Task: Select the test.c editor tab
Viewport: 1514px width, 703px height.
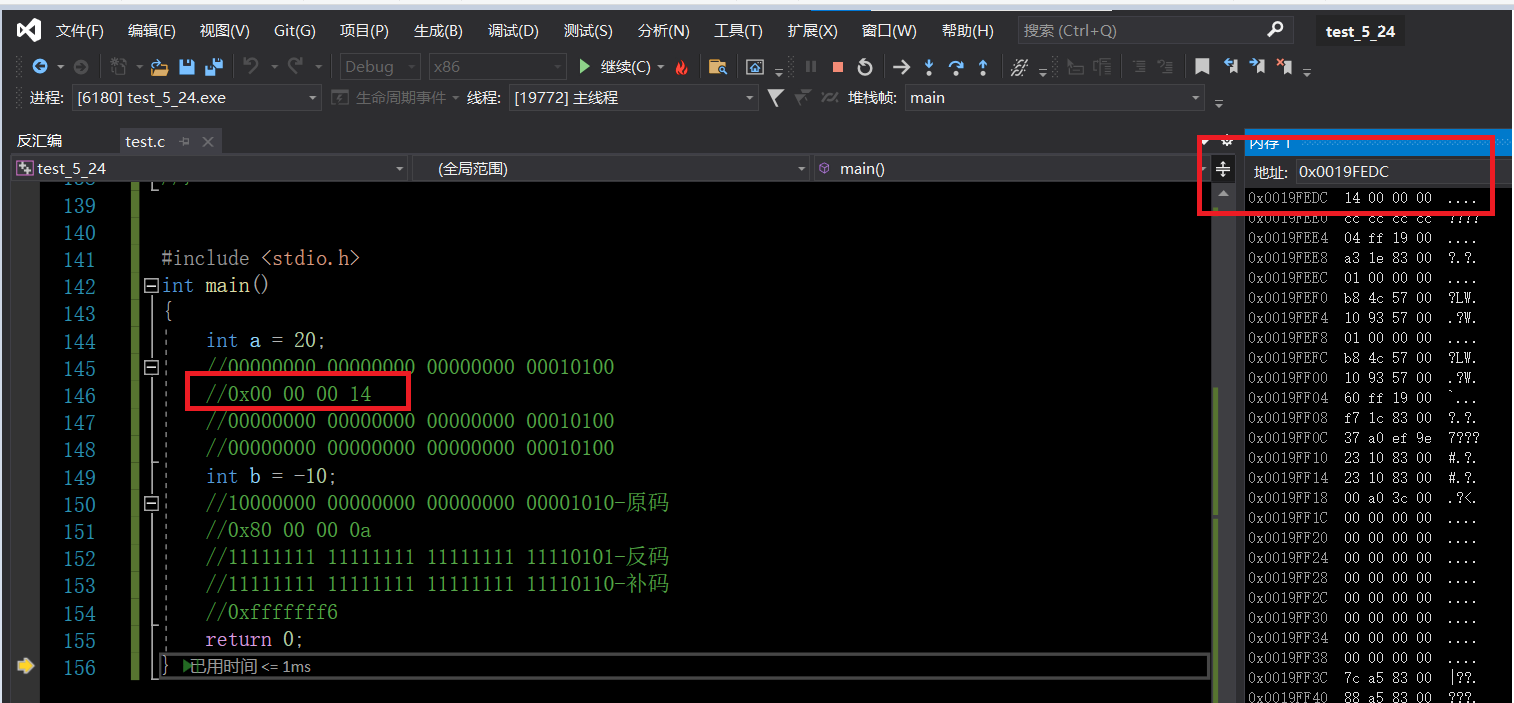Action: tap(145, 142)
